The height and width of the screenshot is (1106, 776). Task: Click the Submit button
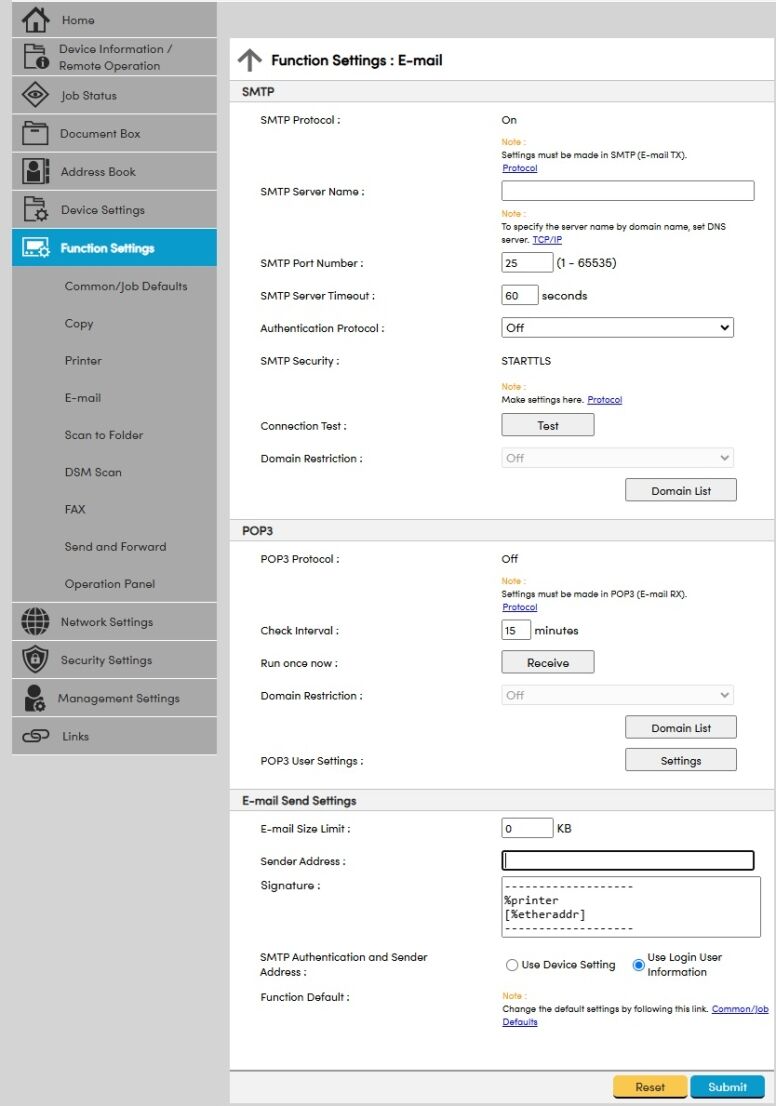click(727, 1087)
